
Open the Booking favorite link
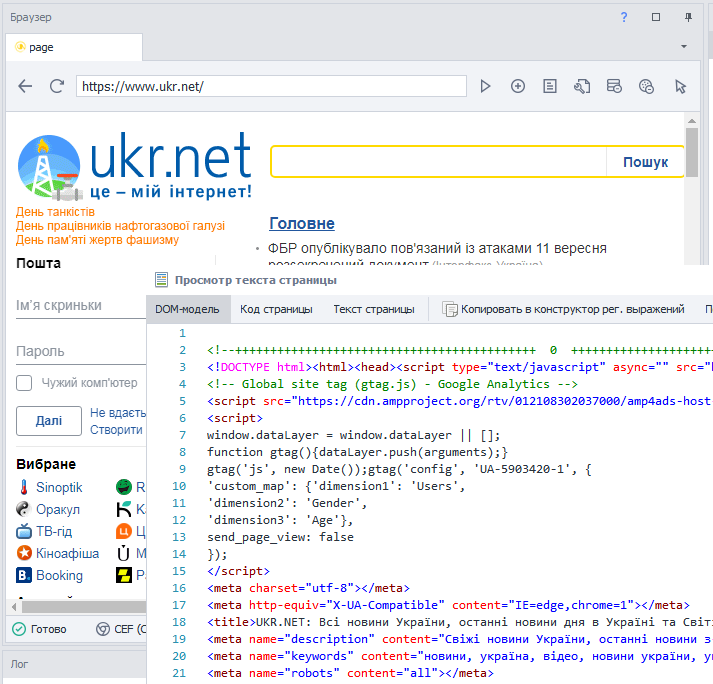click(x=59, y=575)
